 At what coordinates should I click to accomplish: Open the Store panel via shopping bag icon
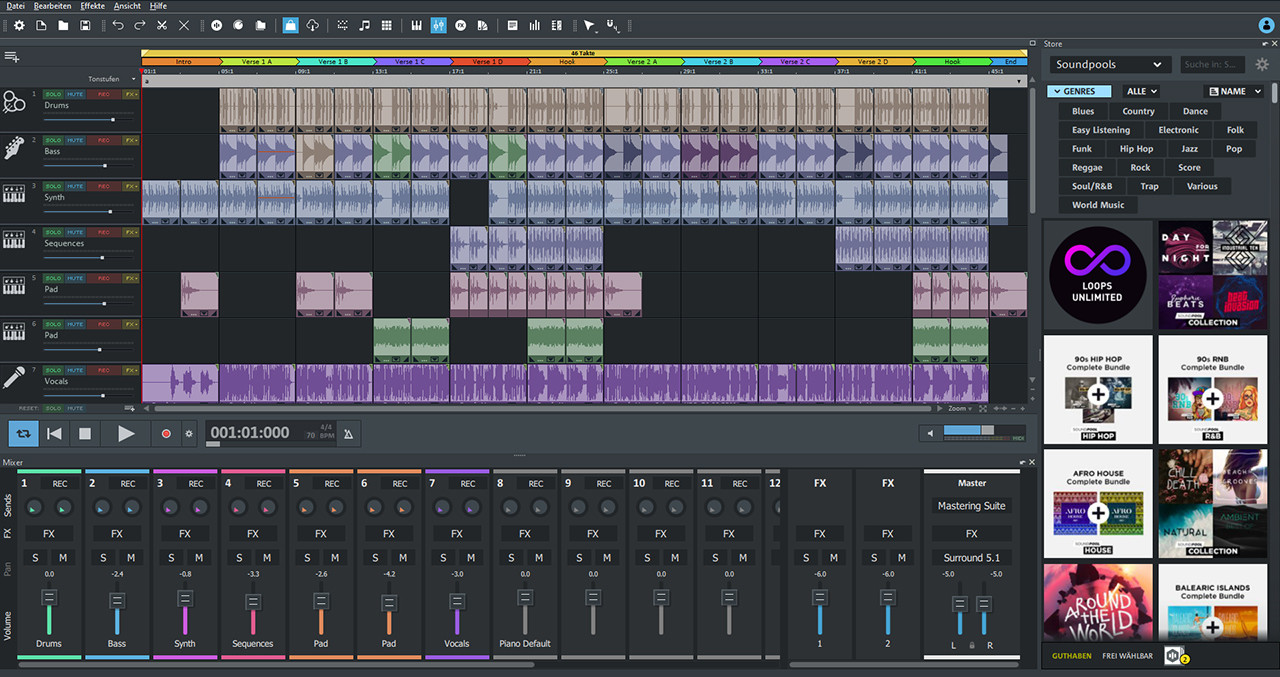[x=289, y=25]
